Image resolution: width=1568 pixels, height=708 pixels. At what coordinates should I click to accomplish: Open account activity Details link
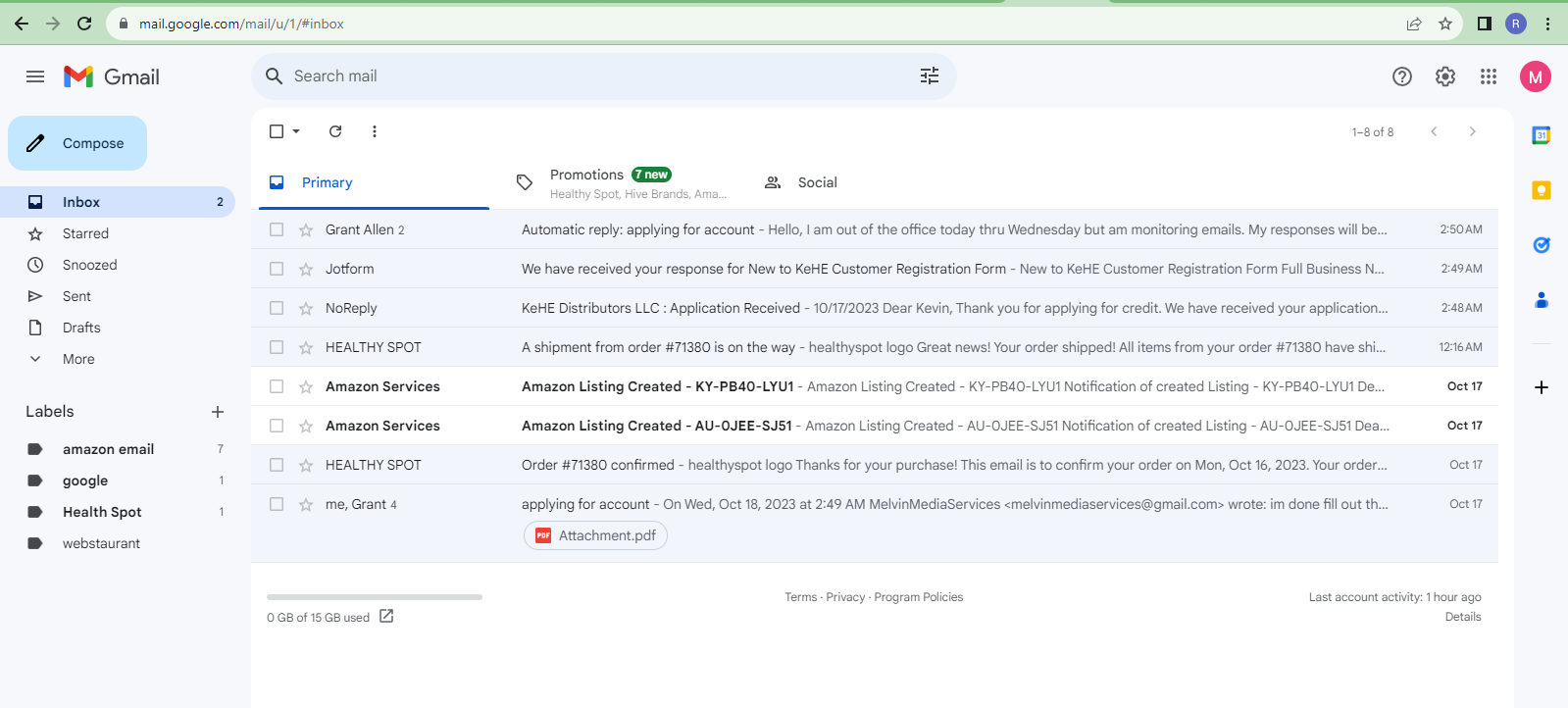pyautogui.click(x=1463, y=617)
